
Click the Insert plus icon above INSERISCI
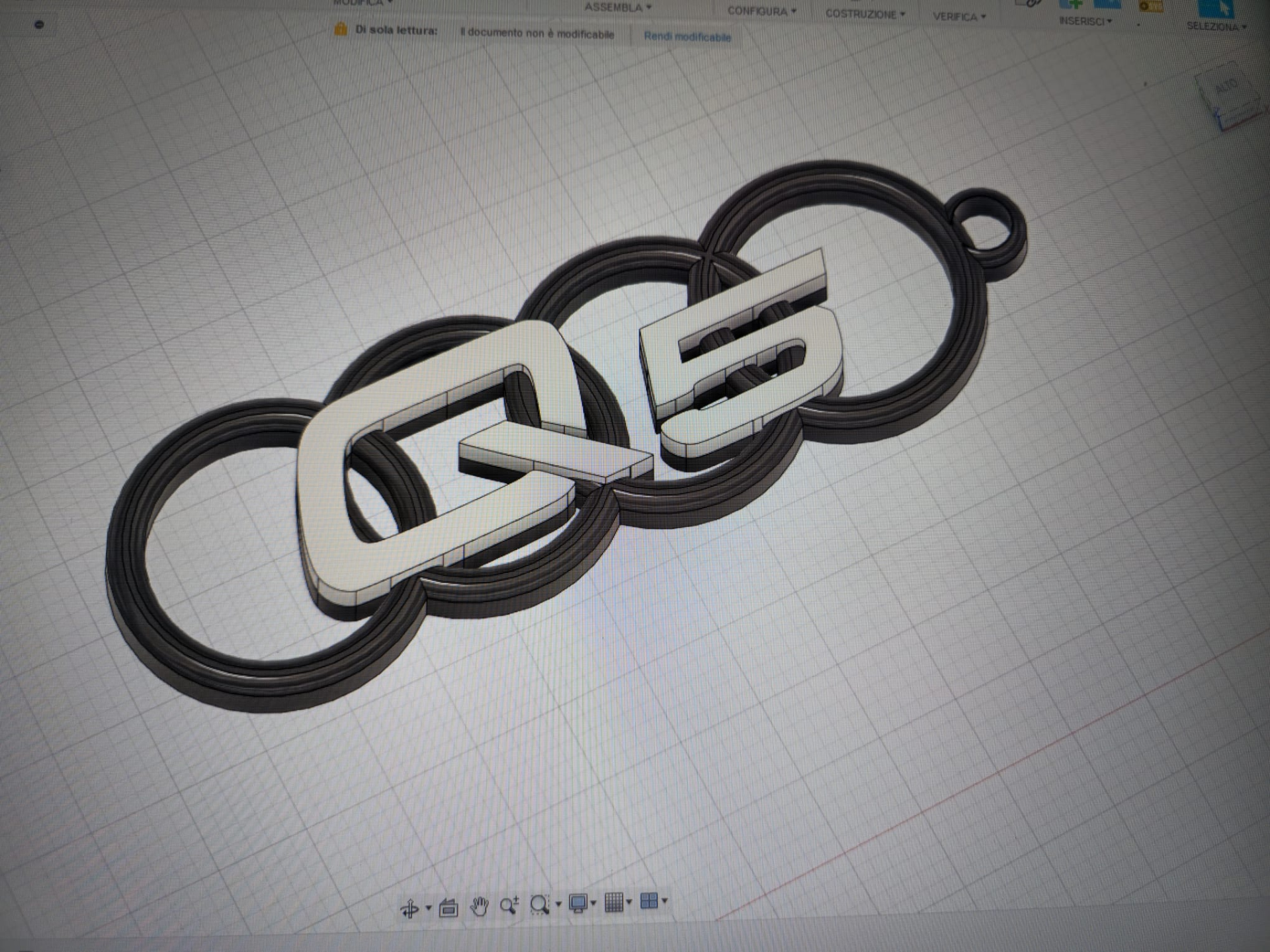1071,4
